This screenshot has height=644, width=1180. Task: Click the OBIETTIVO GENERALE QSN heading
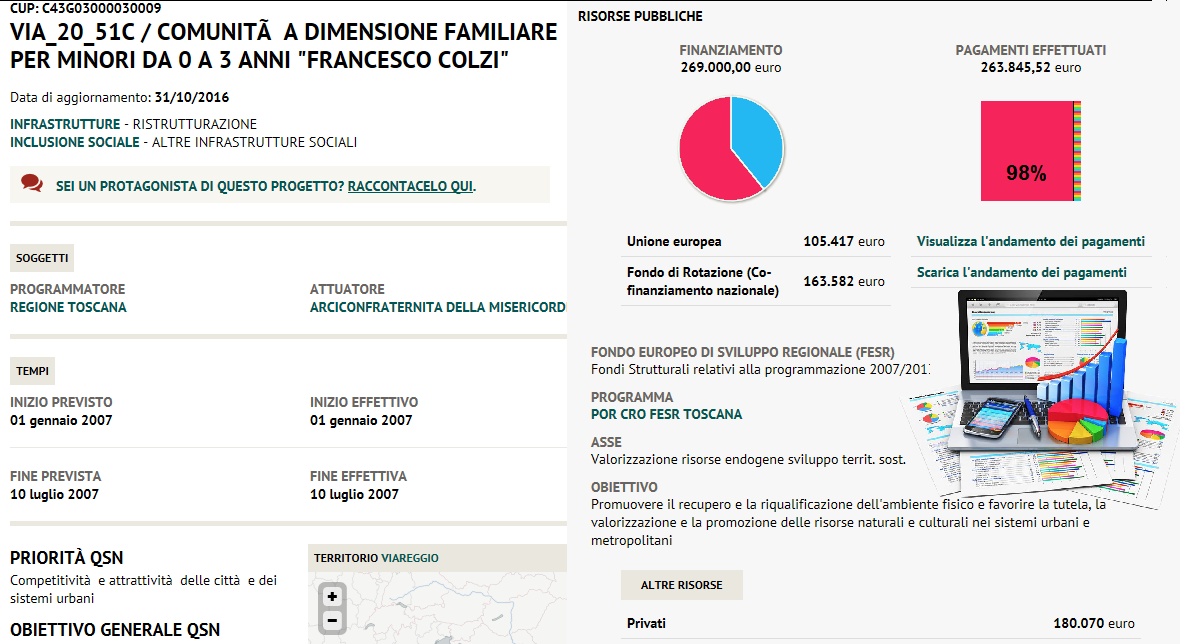115,630
